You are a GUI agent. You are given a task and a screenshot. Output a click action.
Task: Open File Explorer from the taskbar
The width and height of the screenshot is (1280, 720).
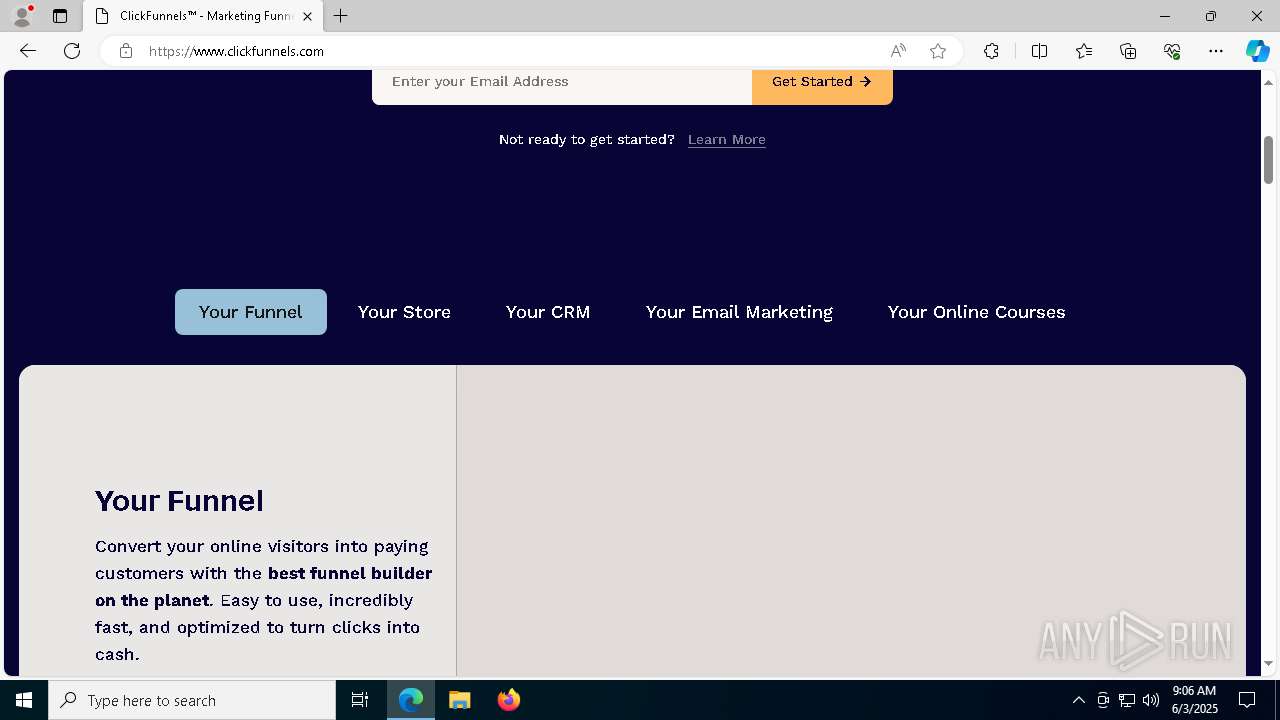pos(460,700)
